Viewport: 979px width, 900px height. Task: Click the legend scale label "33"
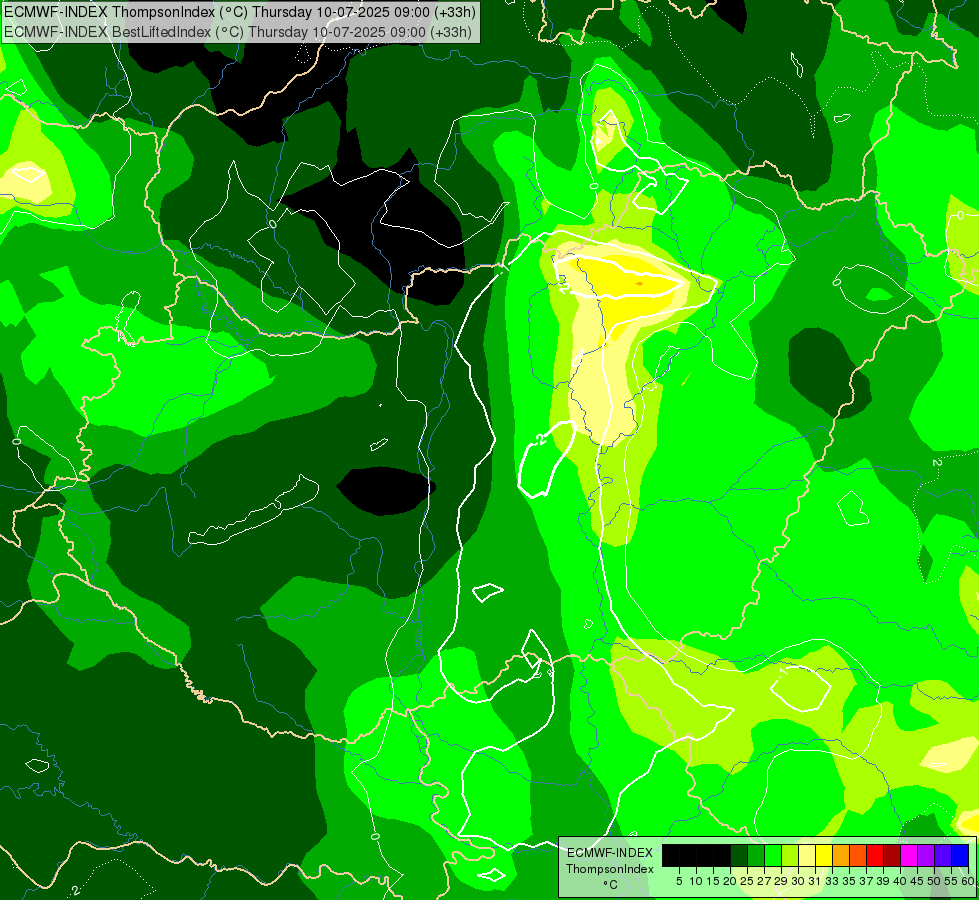click(x=832, y=881)
